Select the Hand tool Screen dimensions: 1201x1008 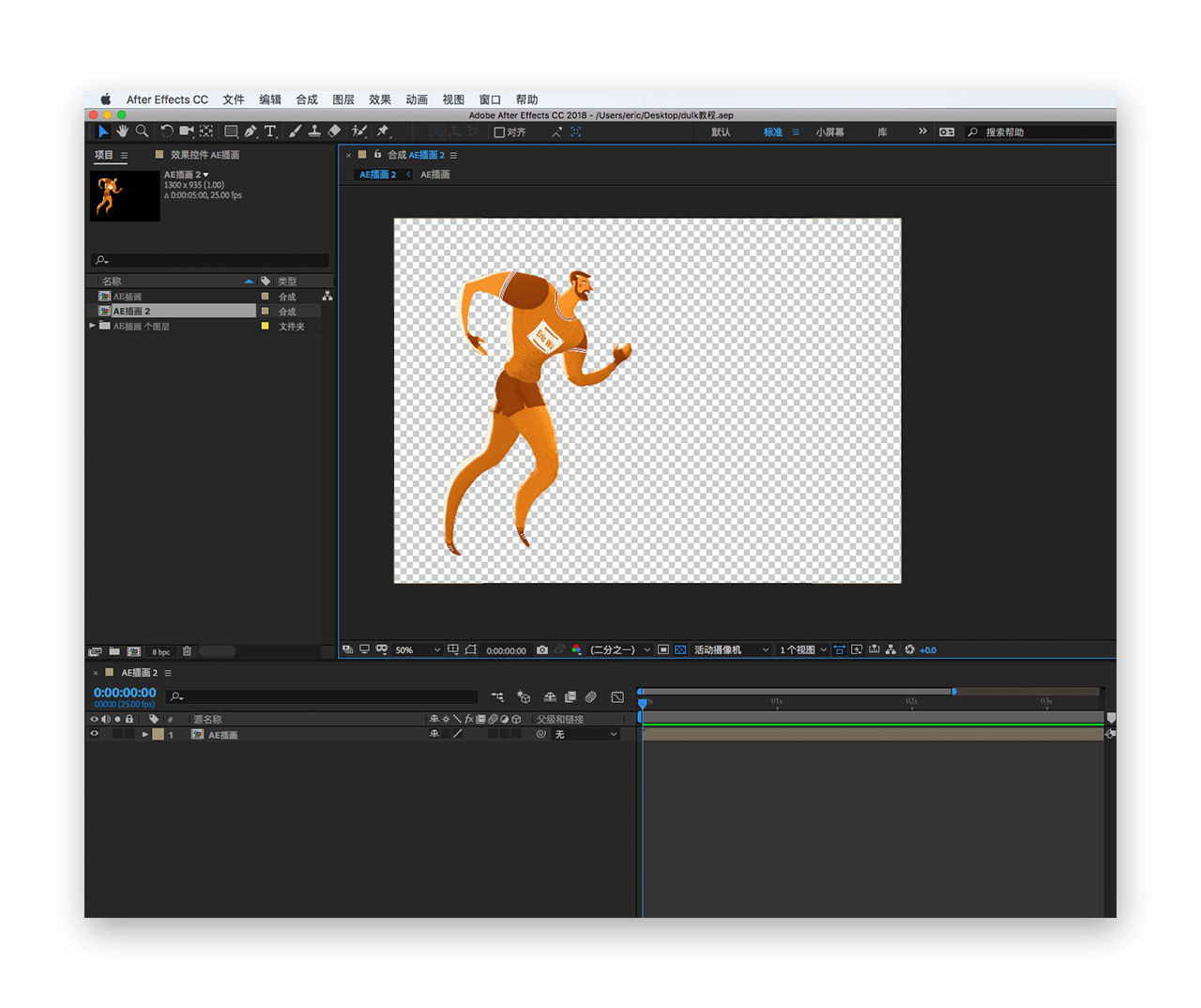122,131
